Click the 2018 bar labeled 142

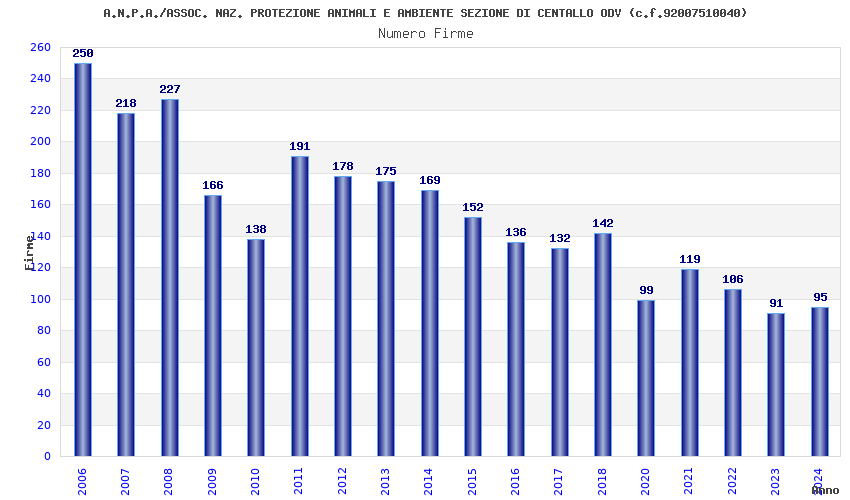[x=603, y=345]
